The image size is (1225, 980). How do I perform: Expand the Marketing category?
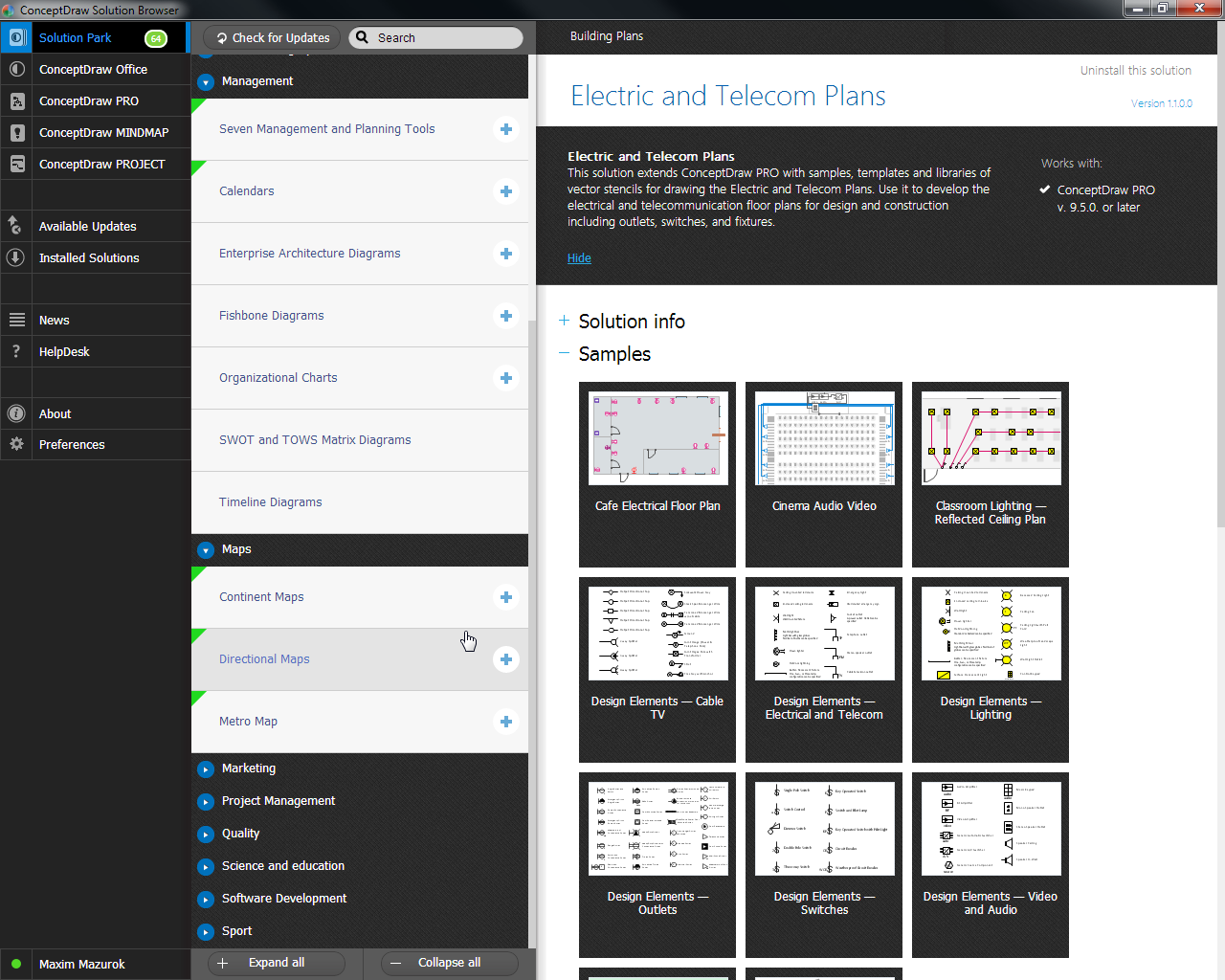(x=206, y=769)
